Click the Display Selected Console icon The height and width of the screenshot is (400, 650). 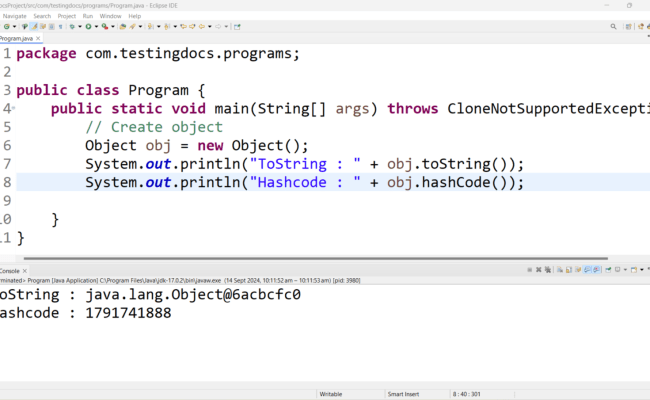click(618, 270)
